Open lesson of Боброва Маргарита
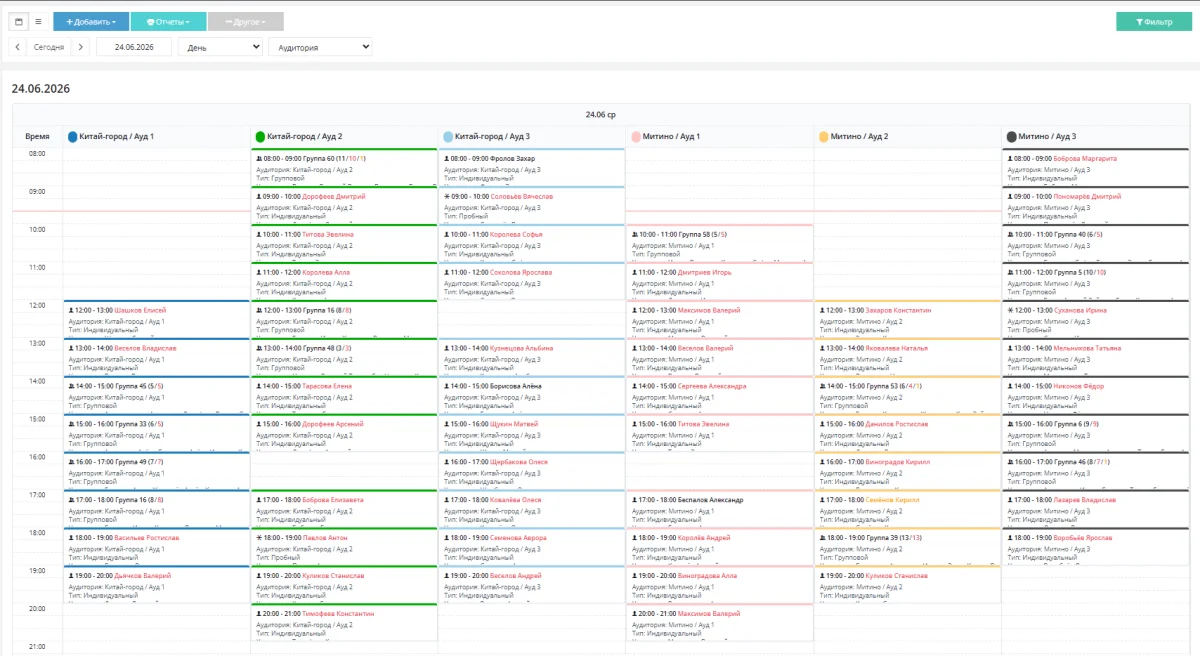 click(x=1096, y=167)
